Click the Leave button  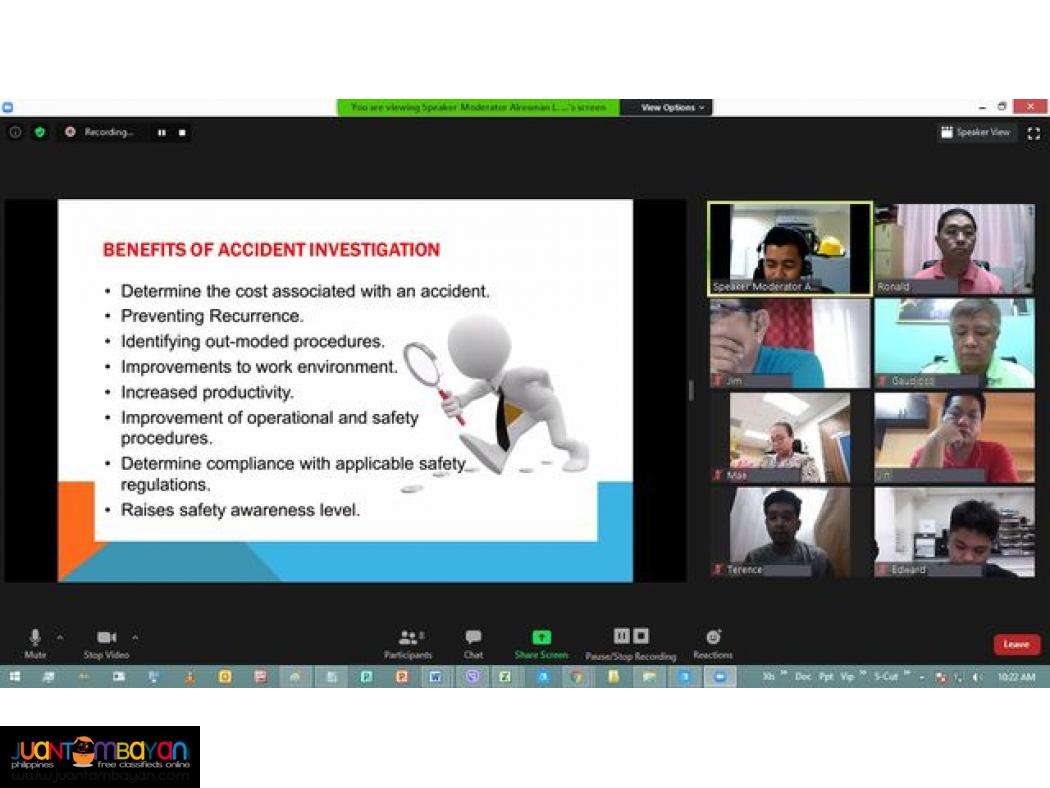pyautogui.click(x=1016, y=644)
